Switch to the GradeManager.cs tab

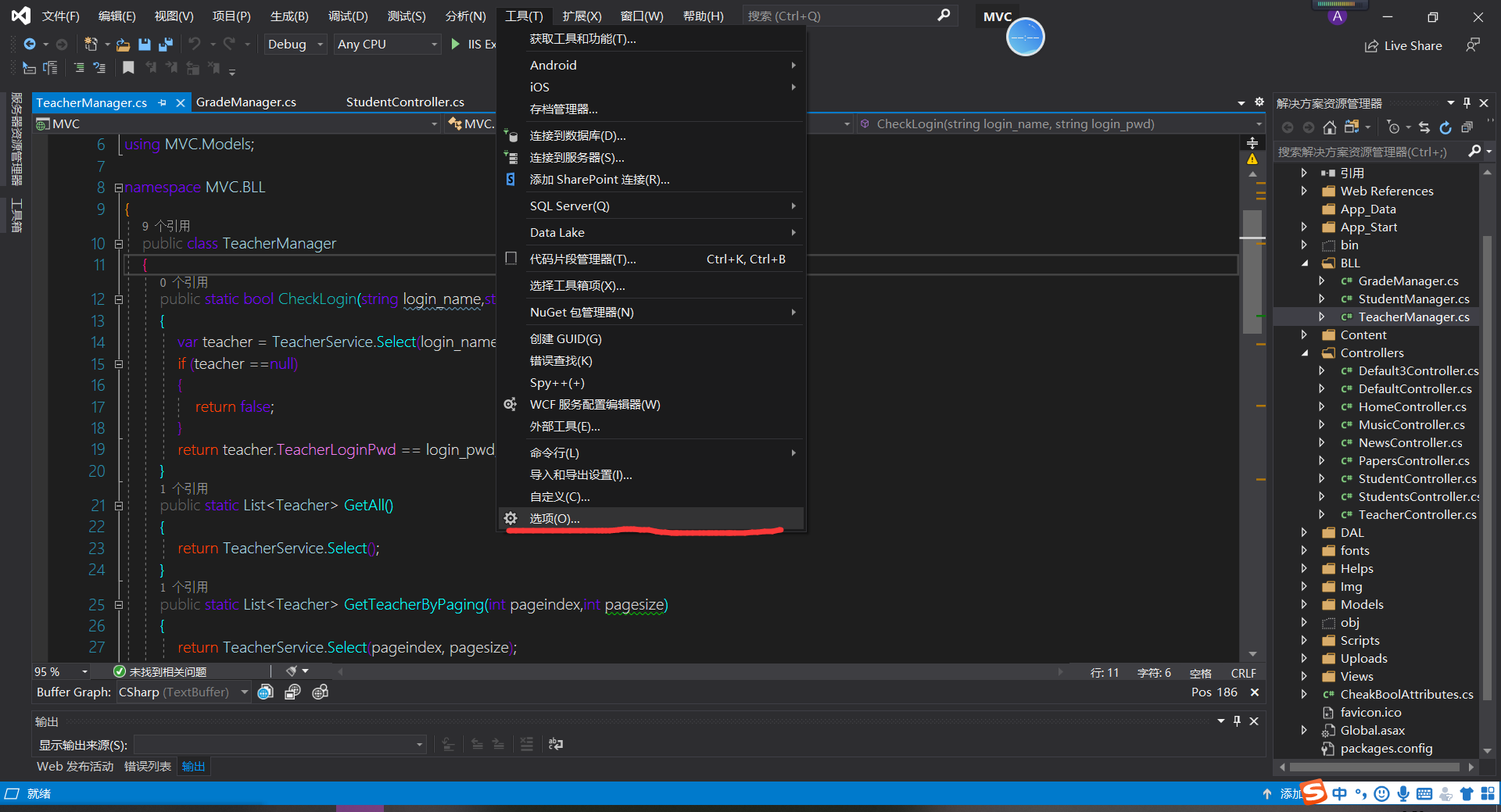245,102
